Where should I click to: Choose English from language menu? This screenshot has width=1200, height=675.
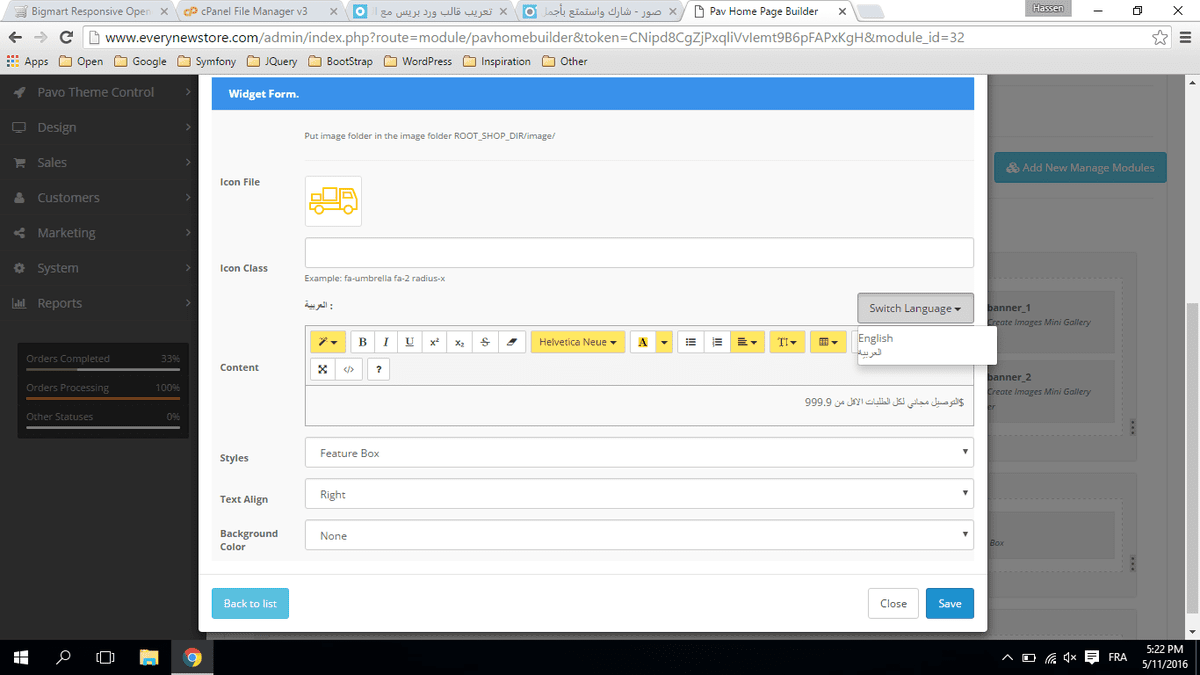tap(876, 339)
